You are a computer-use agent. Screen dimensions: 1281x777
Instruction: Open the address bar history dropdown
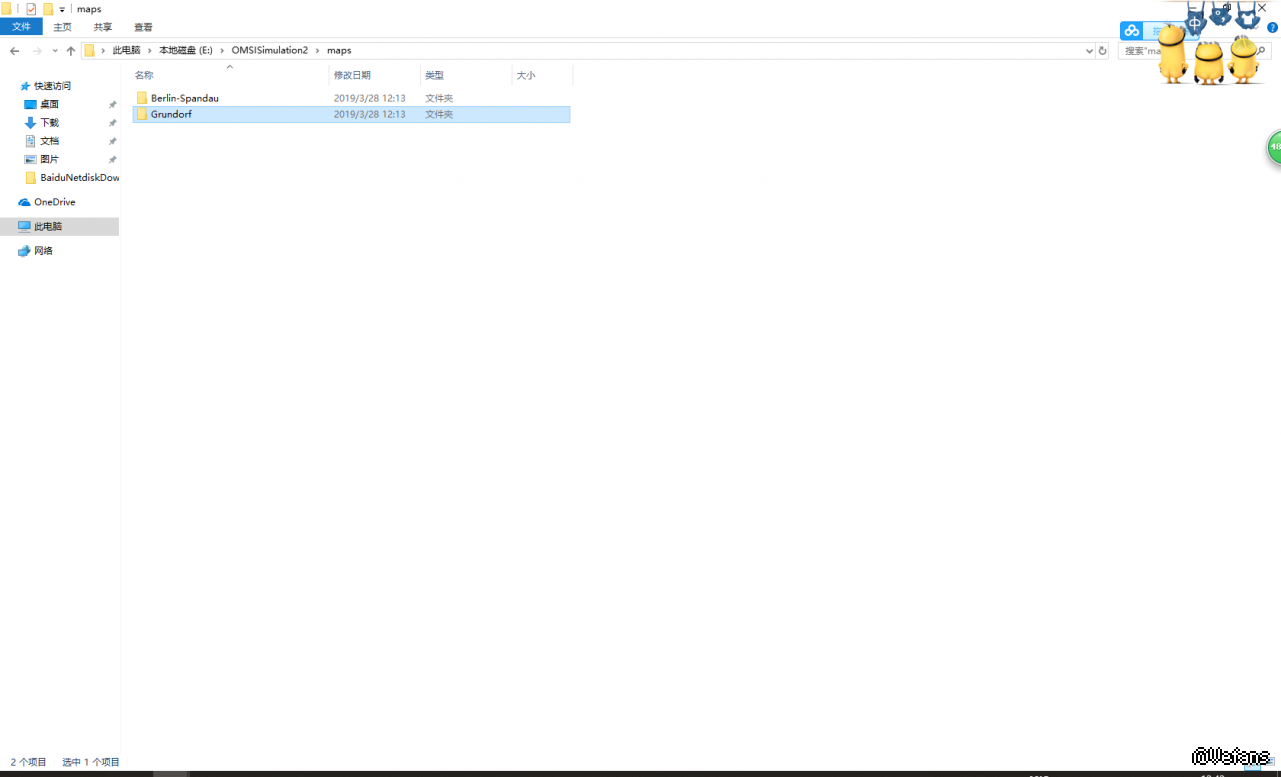[x=1089, y=51]
